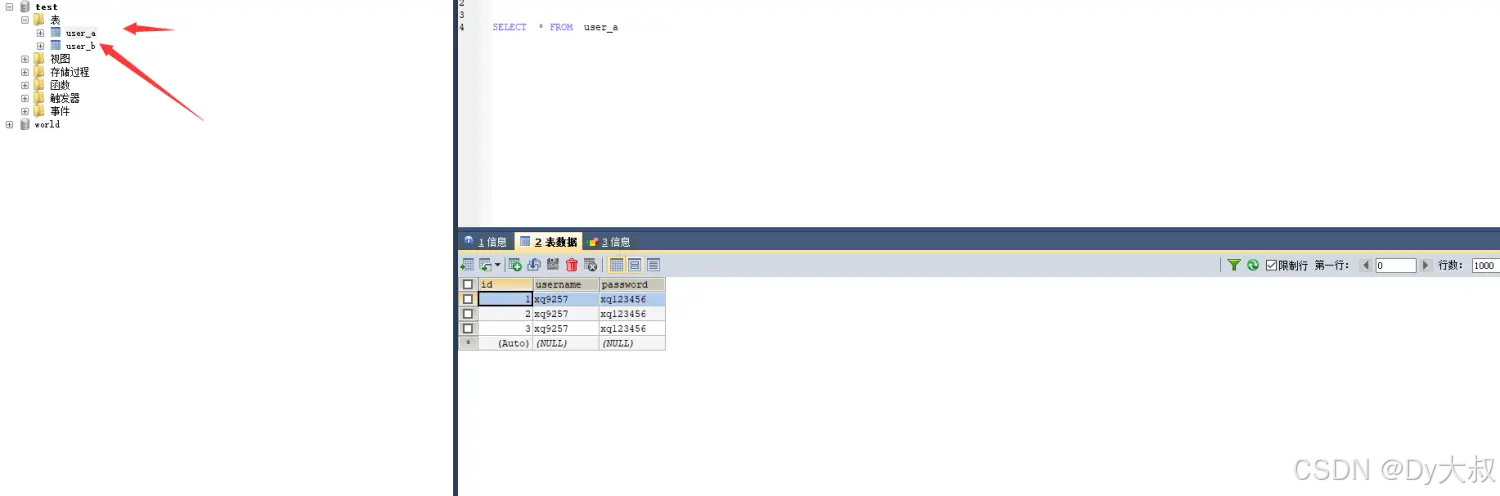This screenshot has height=496, width=1500.
Task: Open the 1 信息 tab
Action: point(485,241)
